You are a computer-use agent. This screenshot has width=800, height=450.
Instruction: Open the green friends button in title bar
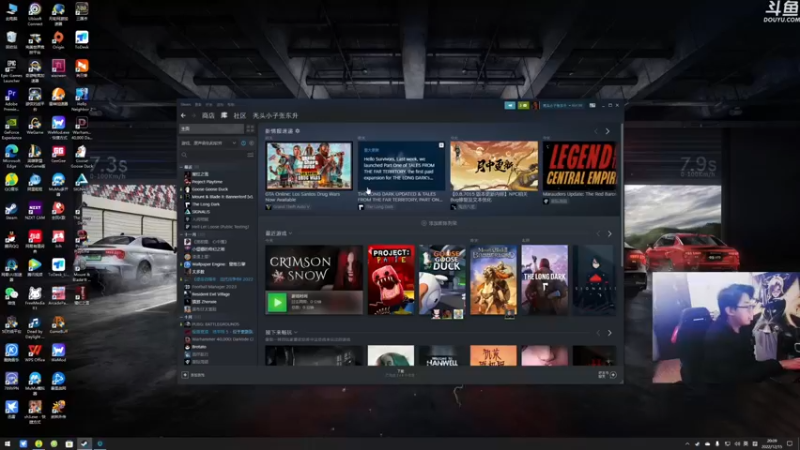[x=523, y=105]
